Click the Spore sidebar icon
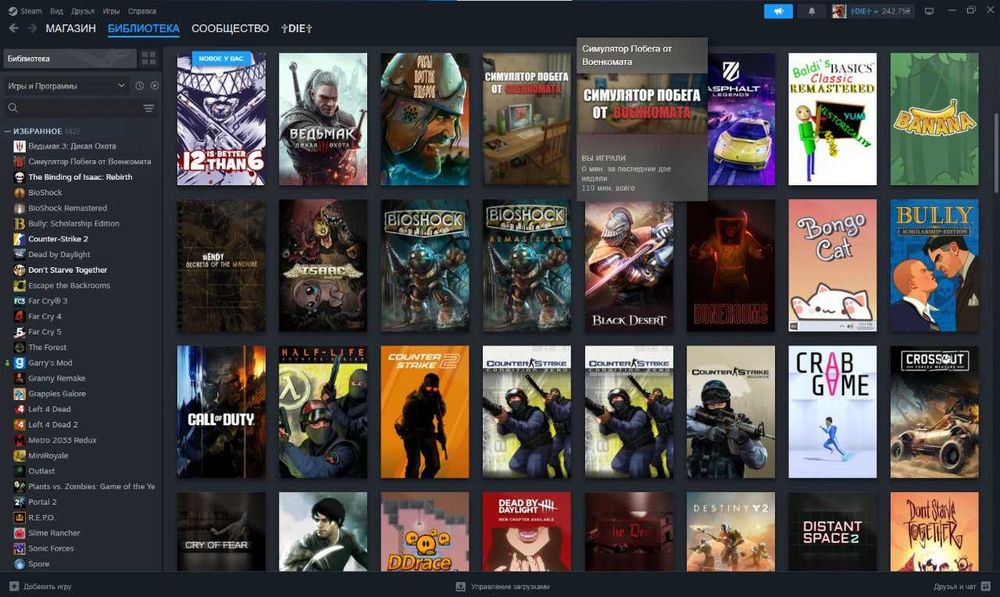 click(19, 564)
